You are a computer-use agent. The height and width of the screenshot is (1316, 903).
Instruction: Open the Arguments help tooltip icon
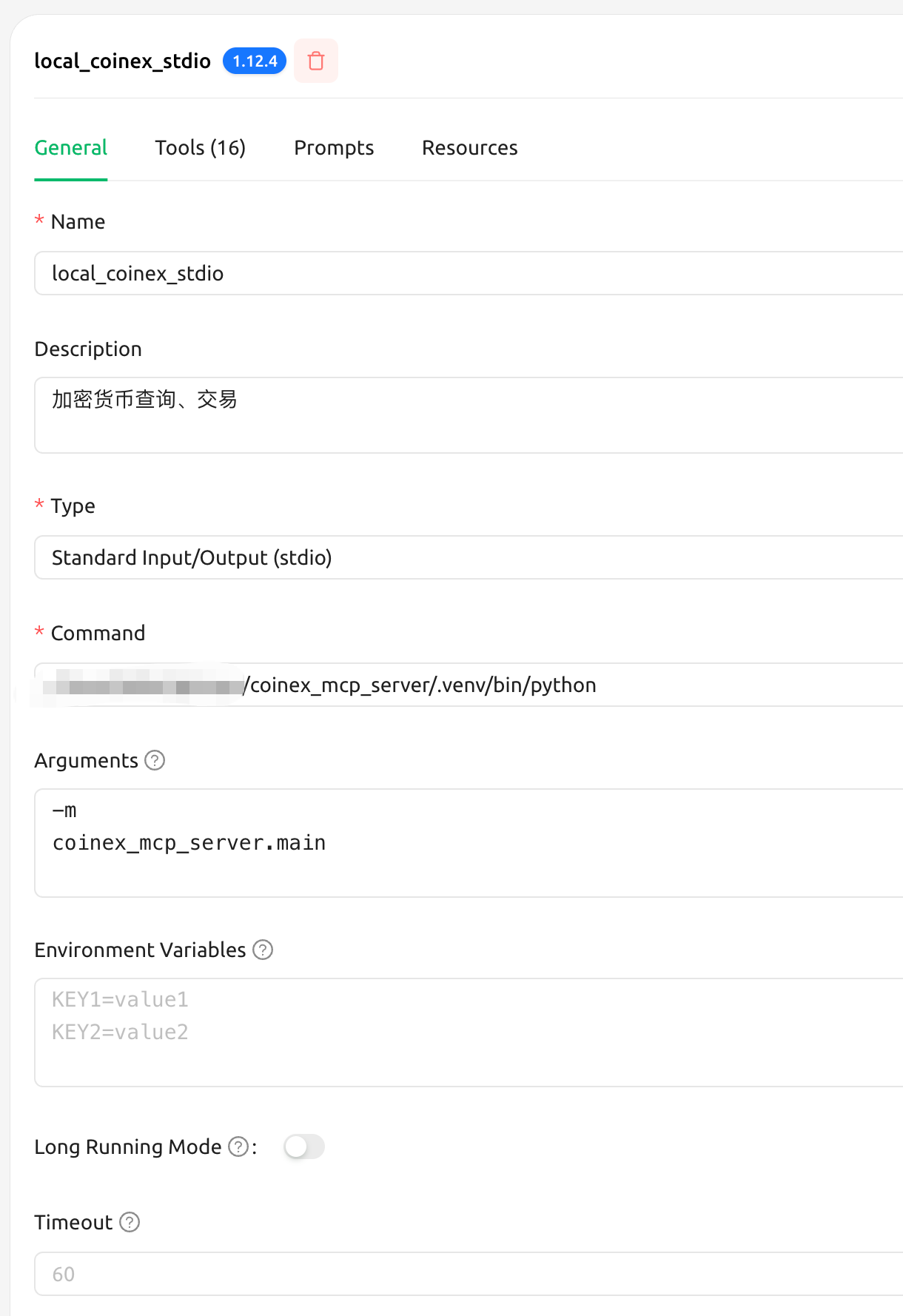click(x=155, y=760)
